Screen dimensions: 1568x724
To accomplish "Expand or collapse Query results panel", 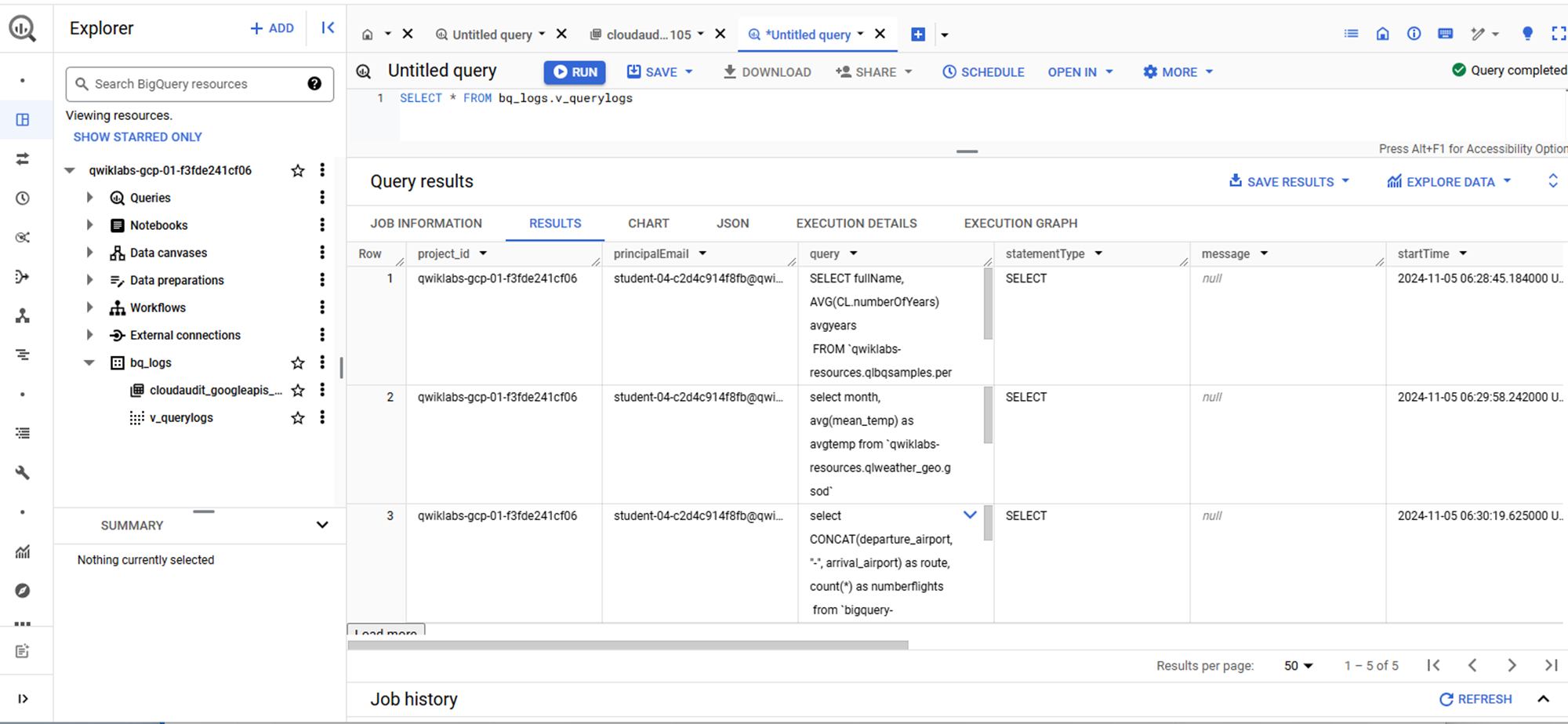I will tap(1552, 181).
